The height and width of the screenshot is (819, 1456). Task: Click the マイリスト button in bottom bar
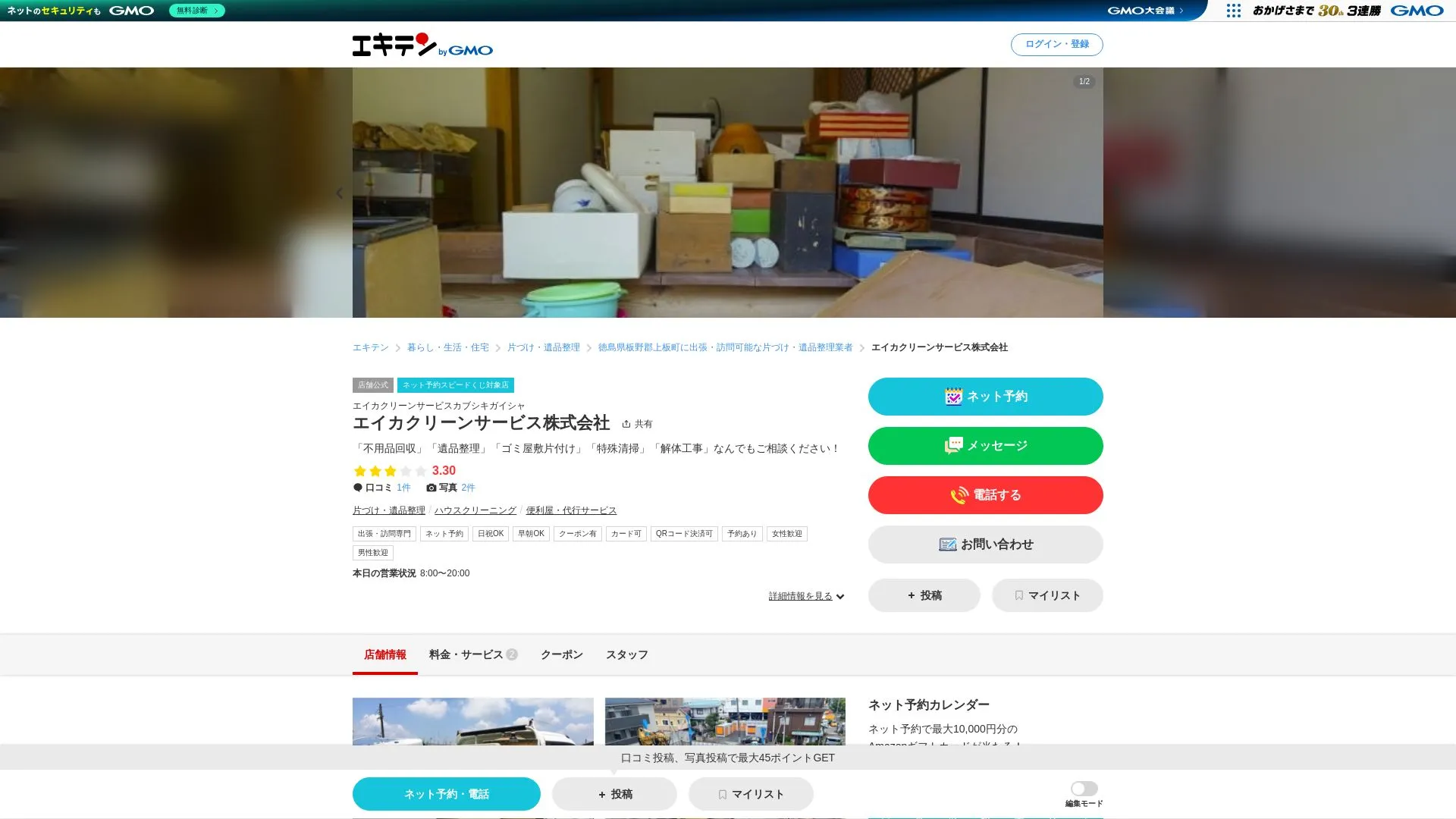tap(751, 794)
